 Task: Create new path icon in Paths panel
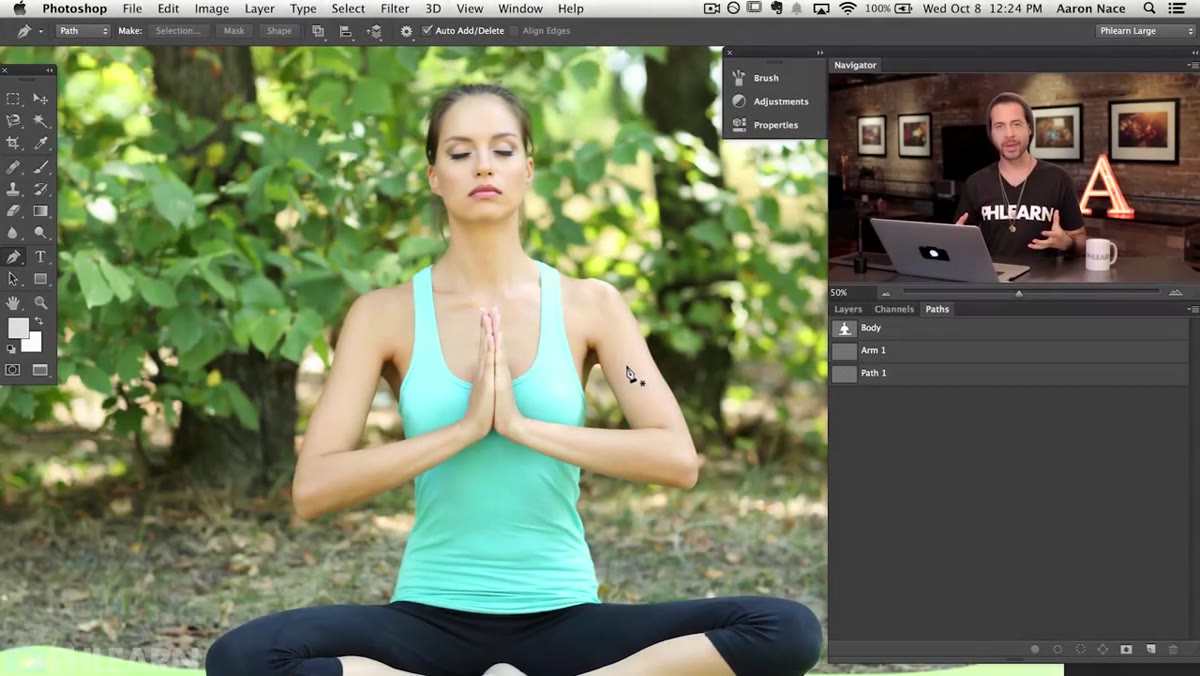1150,650
